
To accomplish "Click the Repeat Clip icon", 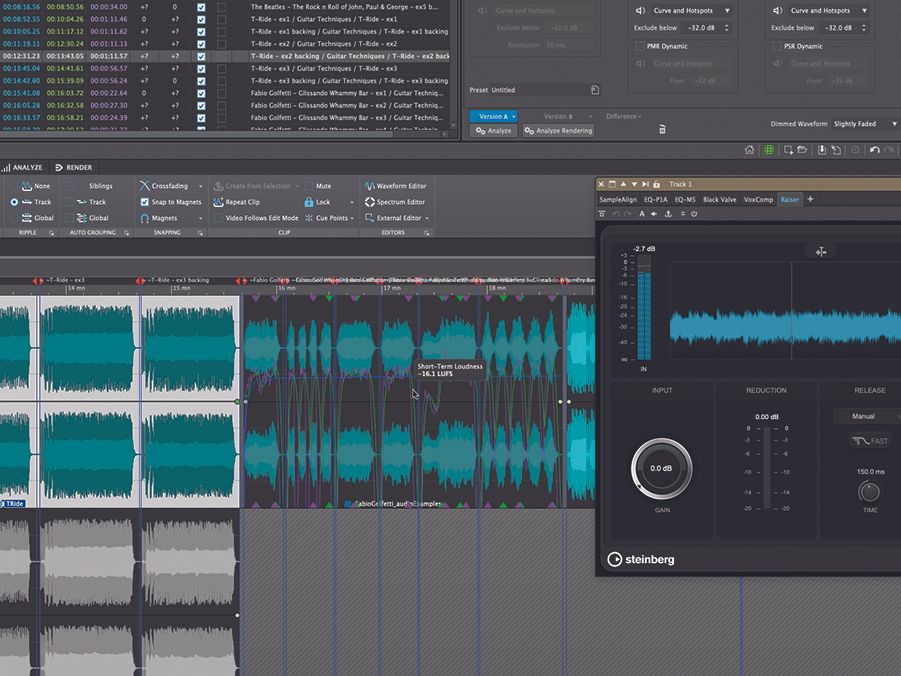I will pyautogui.click(x=218, y=202).
